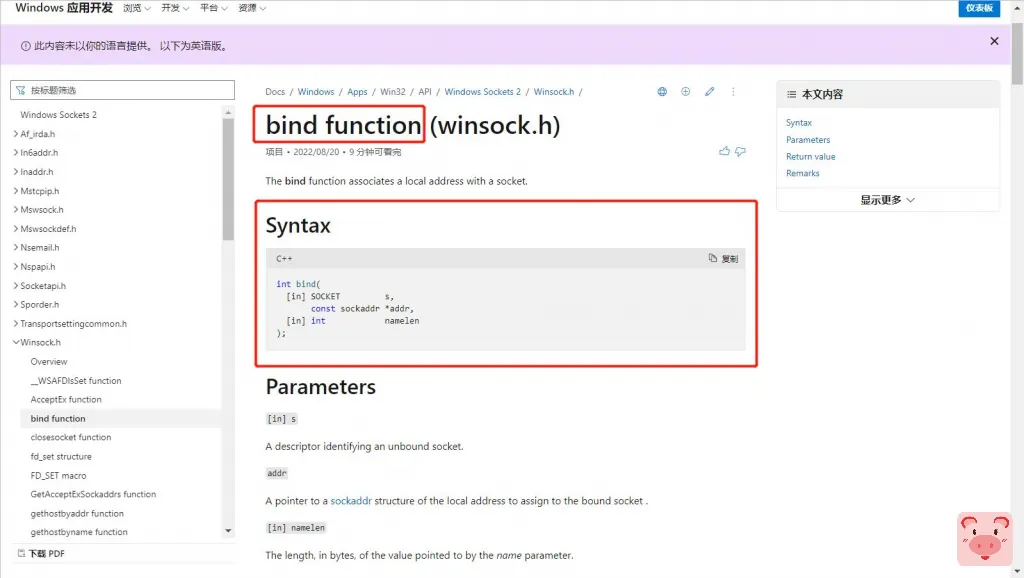Screen dimensions: 1024x578
Task: Open GetAcceptExSockaddrs function page
Action: click(93, 494)
